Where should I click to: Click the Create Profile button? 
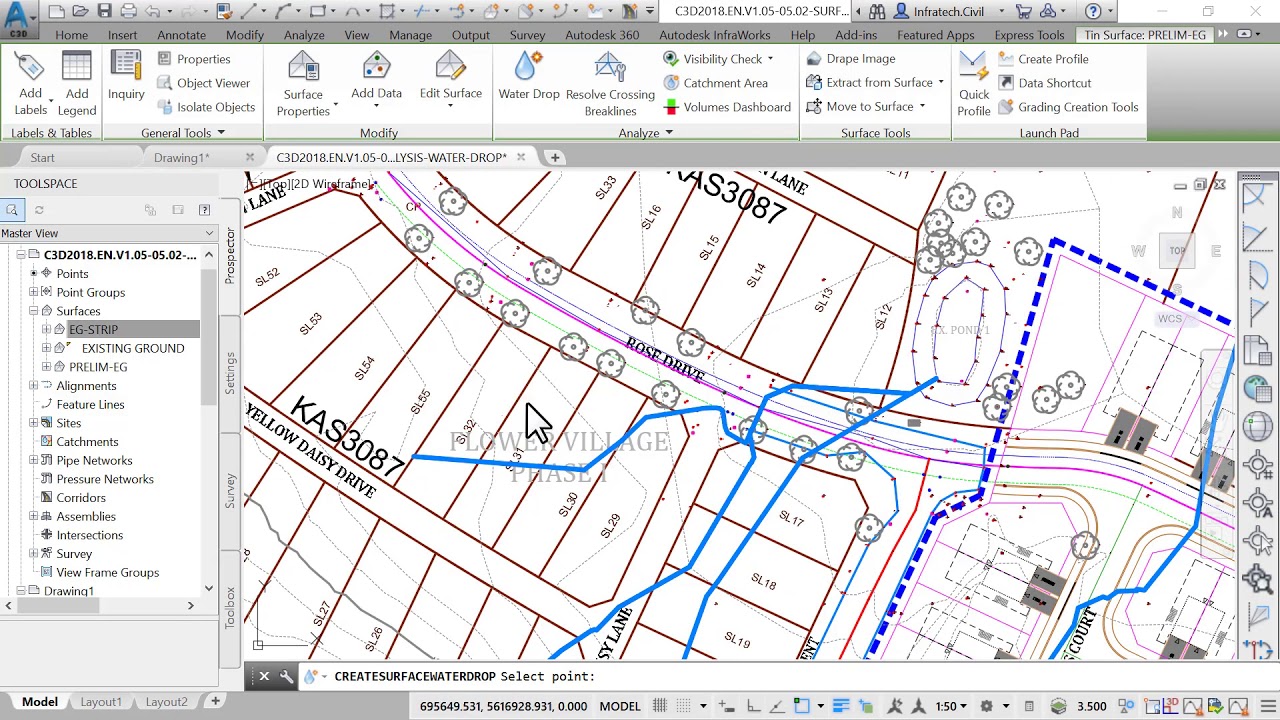(1043, 59)
